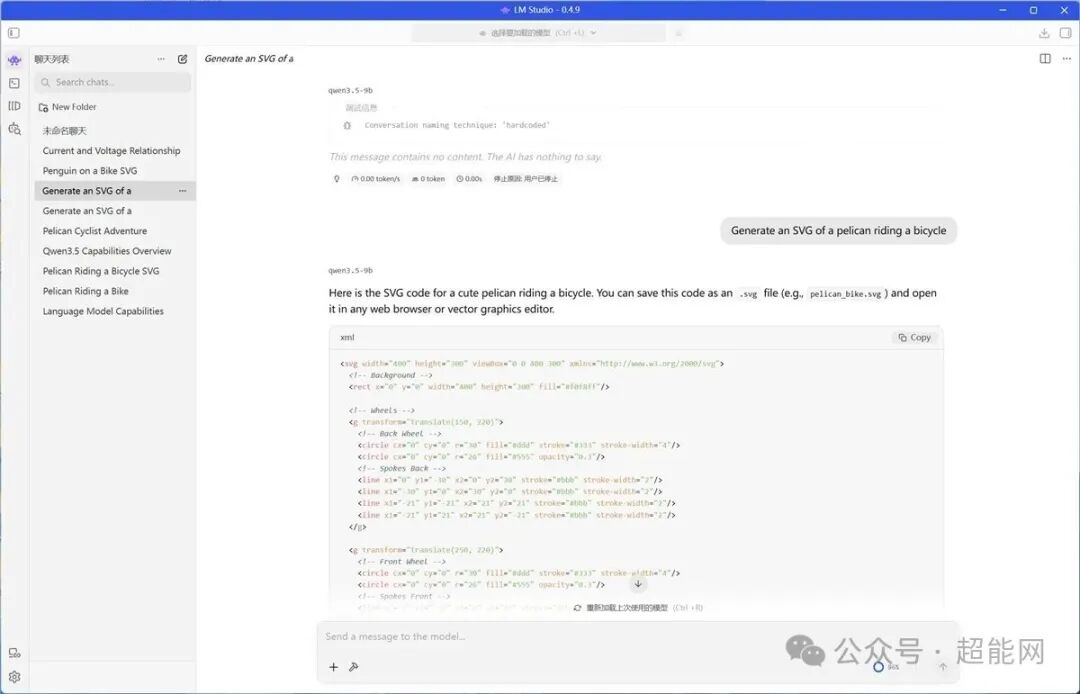Click the Send a message input box
This screenshot has width=1080, height=694.
click(637, 637)
